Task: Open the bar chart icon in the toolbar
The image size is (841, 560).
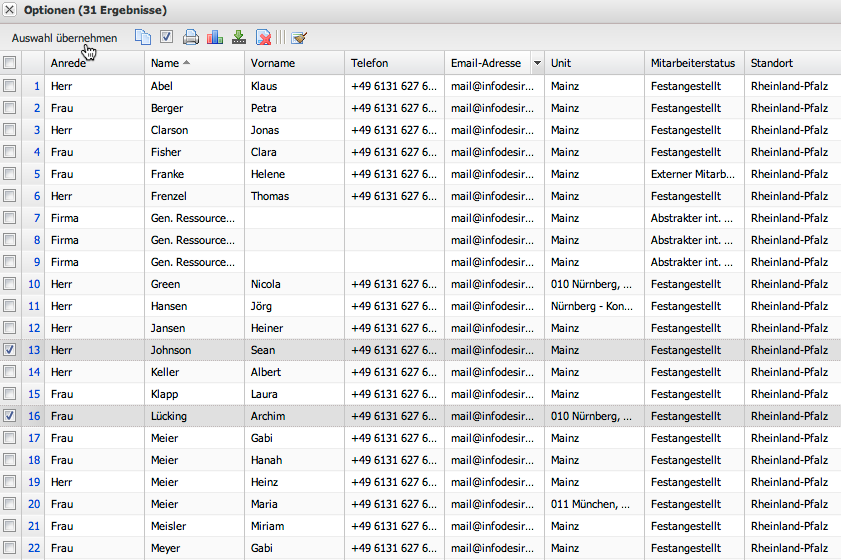Action: coord(214,38)
